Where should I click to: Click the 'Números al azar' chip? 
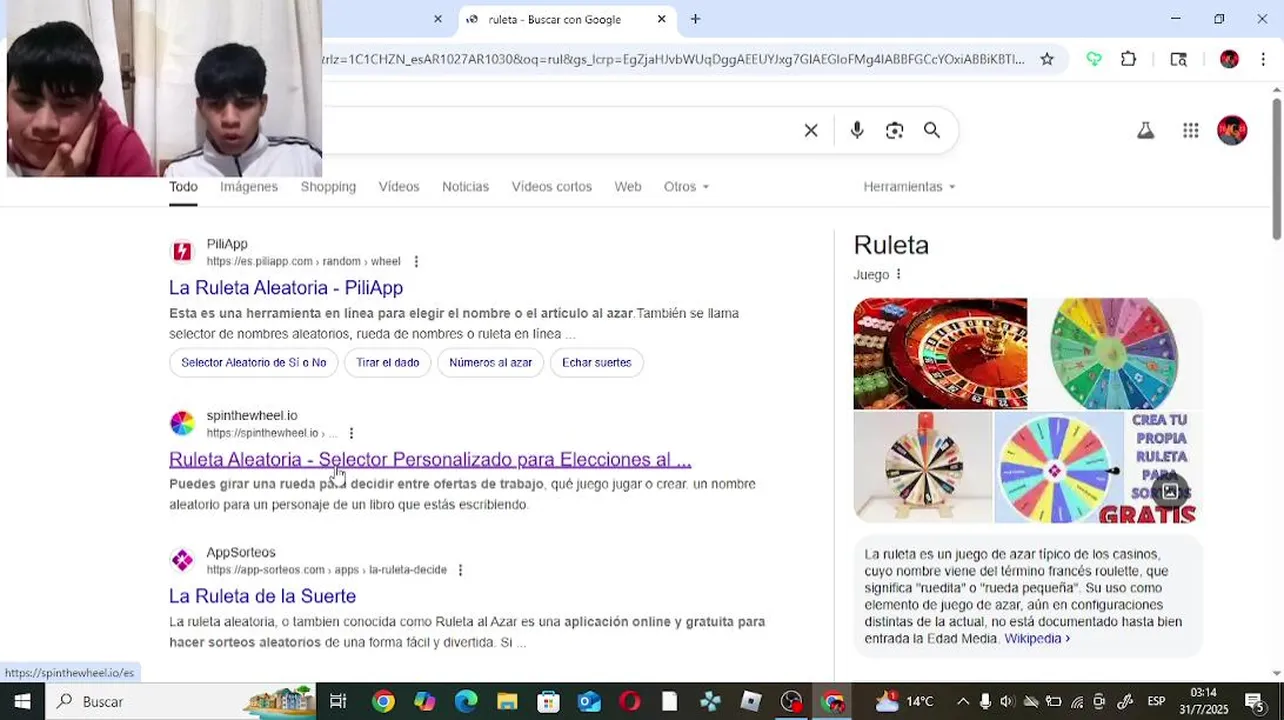(x=490, y=363)
